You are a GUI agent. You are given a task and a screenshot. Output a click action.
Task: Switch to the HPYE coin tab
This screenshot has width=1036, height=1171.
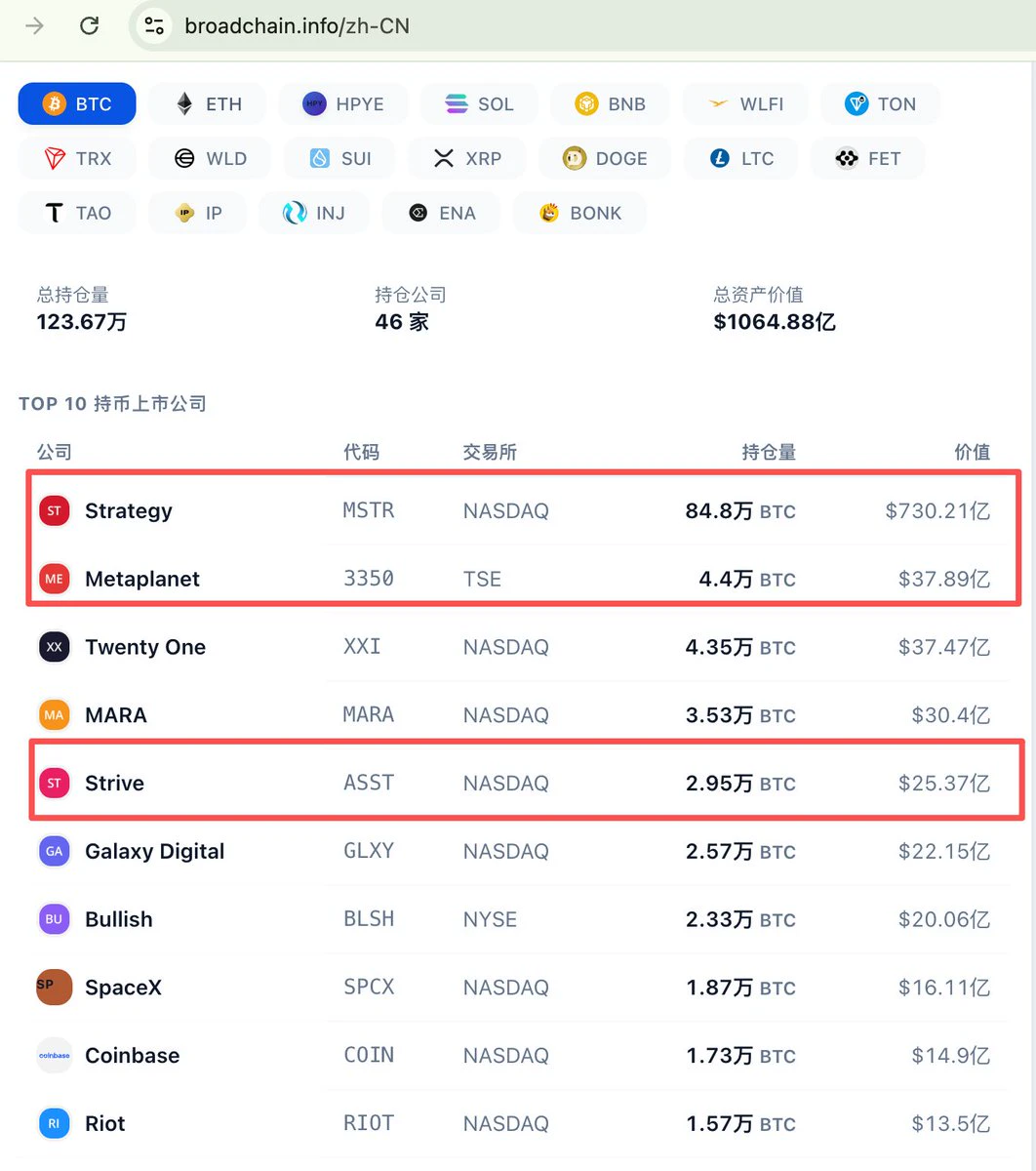pos(343,103)
